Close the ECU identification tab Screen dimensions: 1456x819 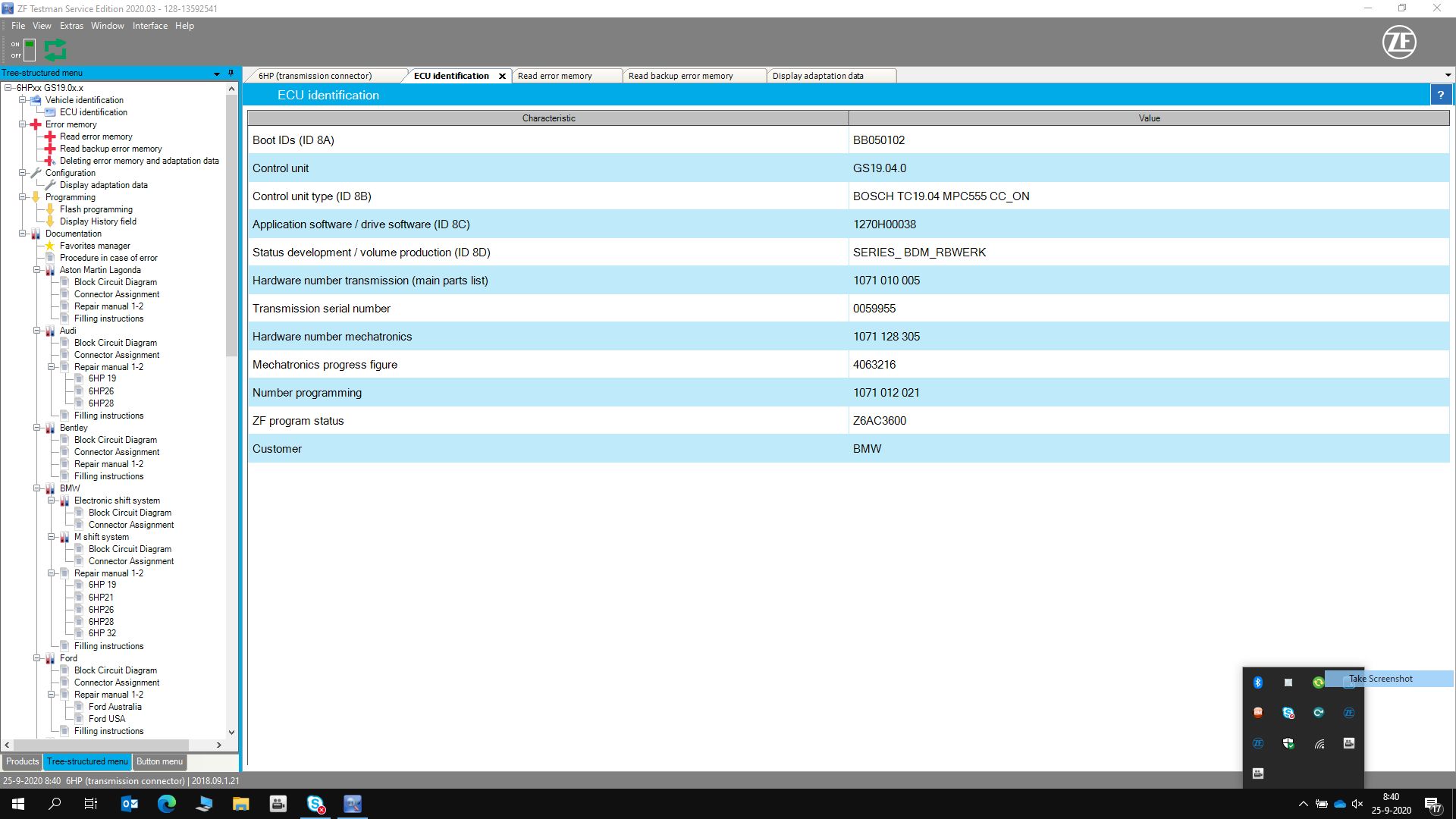pos(502,76)
